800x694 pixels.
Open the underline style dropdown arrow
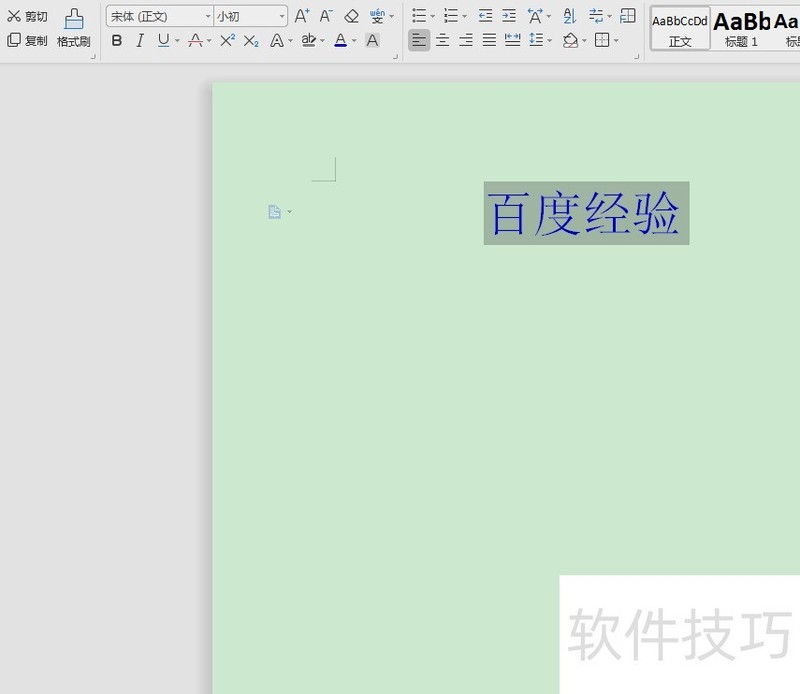pyautogui.click(x=177, y=41)
